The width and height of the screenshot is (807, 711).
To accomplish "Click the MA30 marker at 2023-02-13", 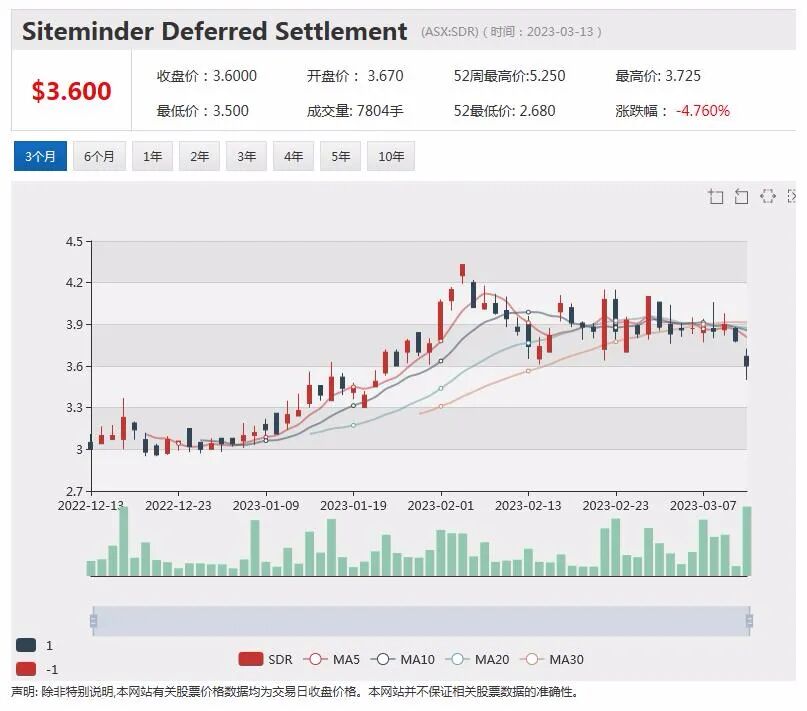I will [528, 371].
